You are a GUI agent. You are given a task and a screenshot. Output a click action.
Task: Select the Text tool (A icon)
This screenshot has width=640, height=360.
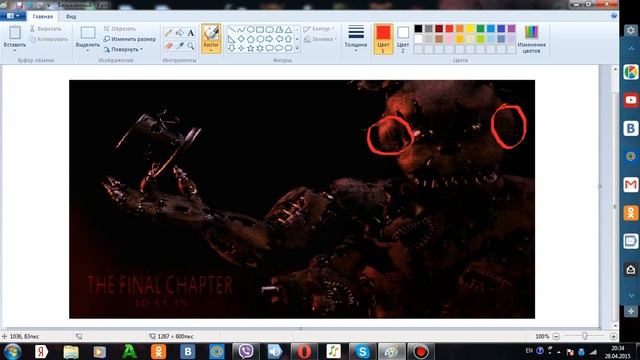(x=191, y=33)
